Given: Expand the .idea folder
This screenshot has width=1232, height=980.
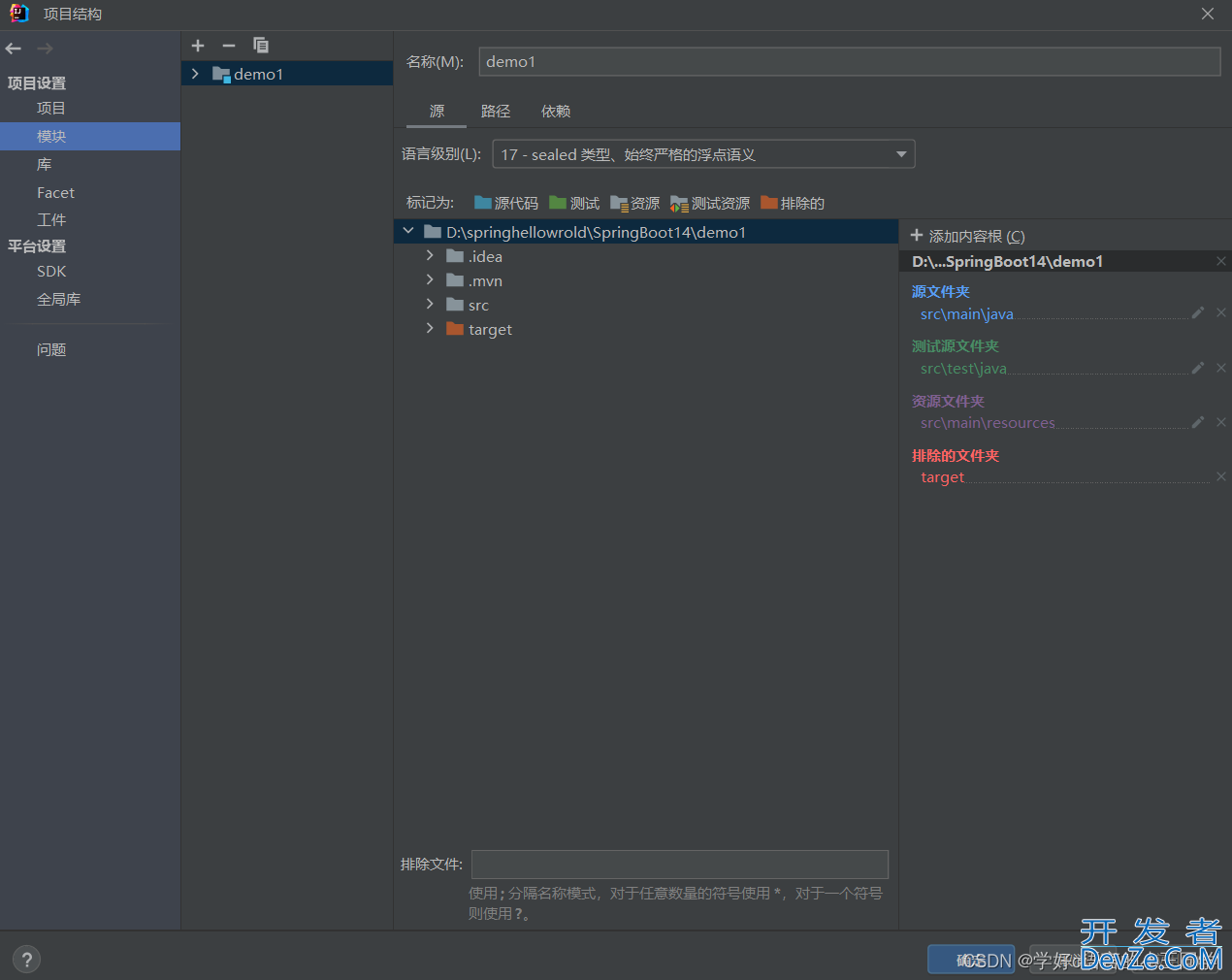Looking at the screenshot, I should click(x=430, y=255).
